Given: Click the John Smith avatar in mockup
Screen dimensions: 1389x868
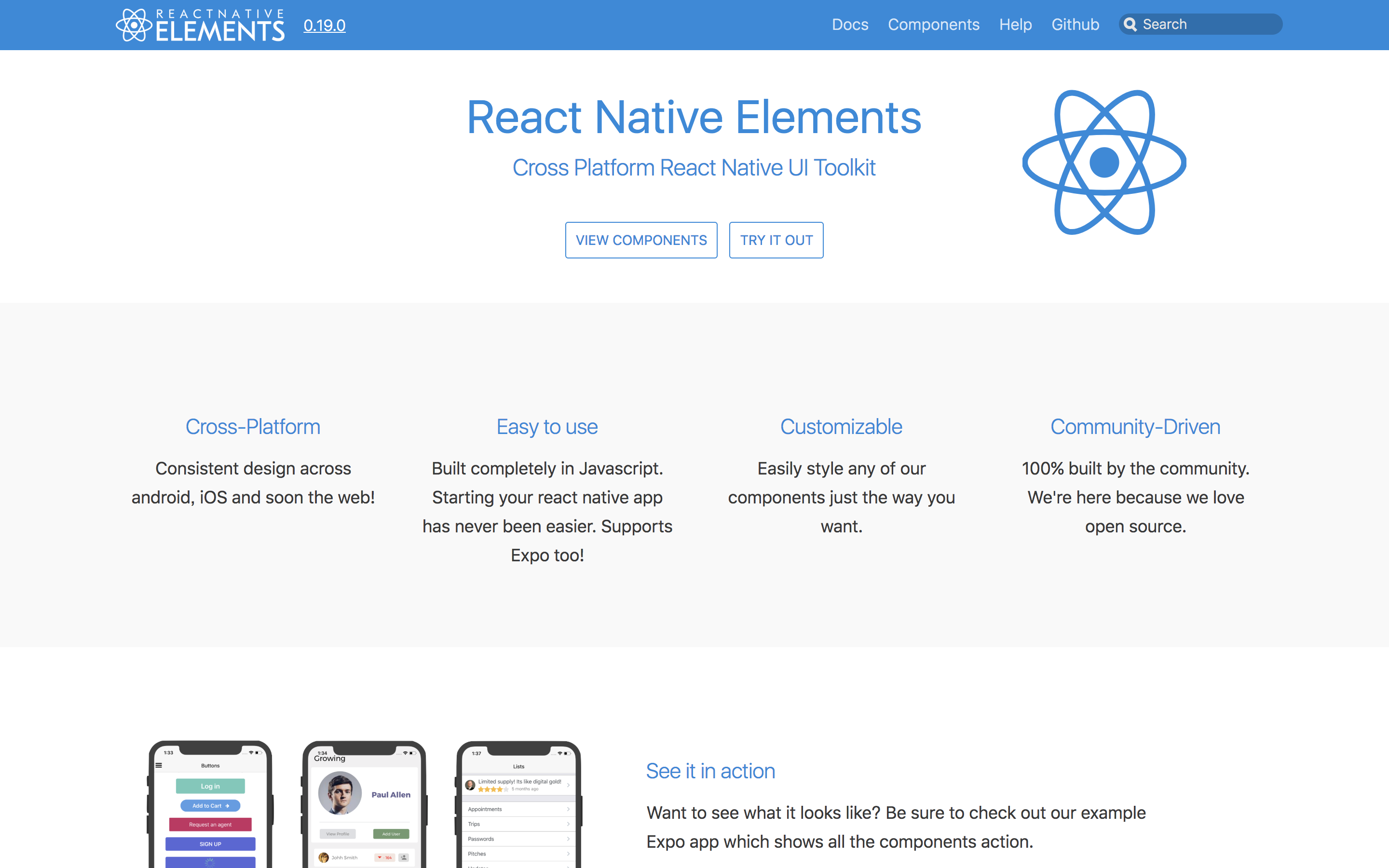Looking at the screenshot, I should pyautogui.click(x=323, y=858).
